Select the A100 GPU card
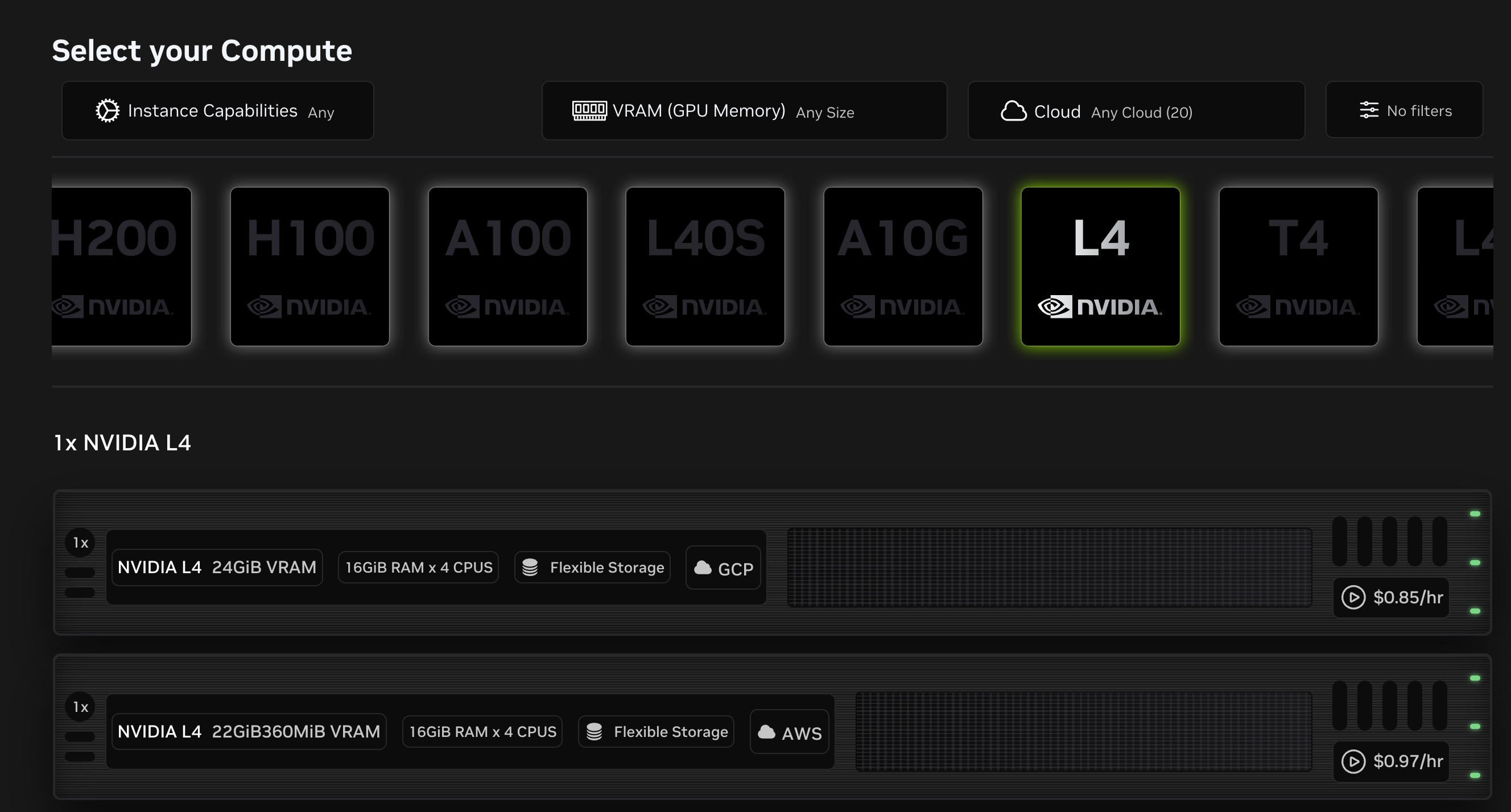 [x=508, y=267]
